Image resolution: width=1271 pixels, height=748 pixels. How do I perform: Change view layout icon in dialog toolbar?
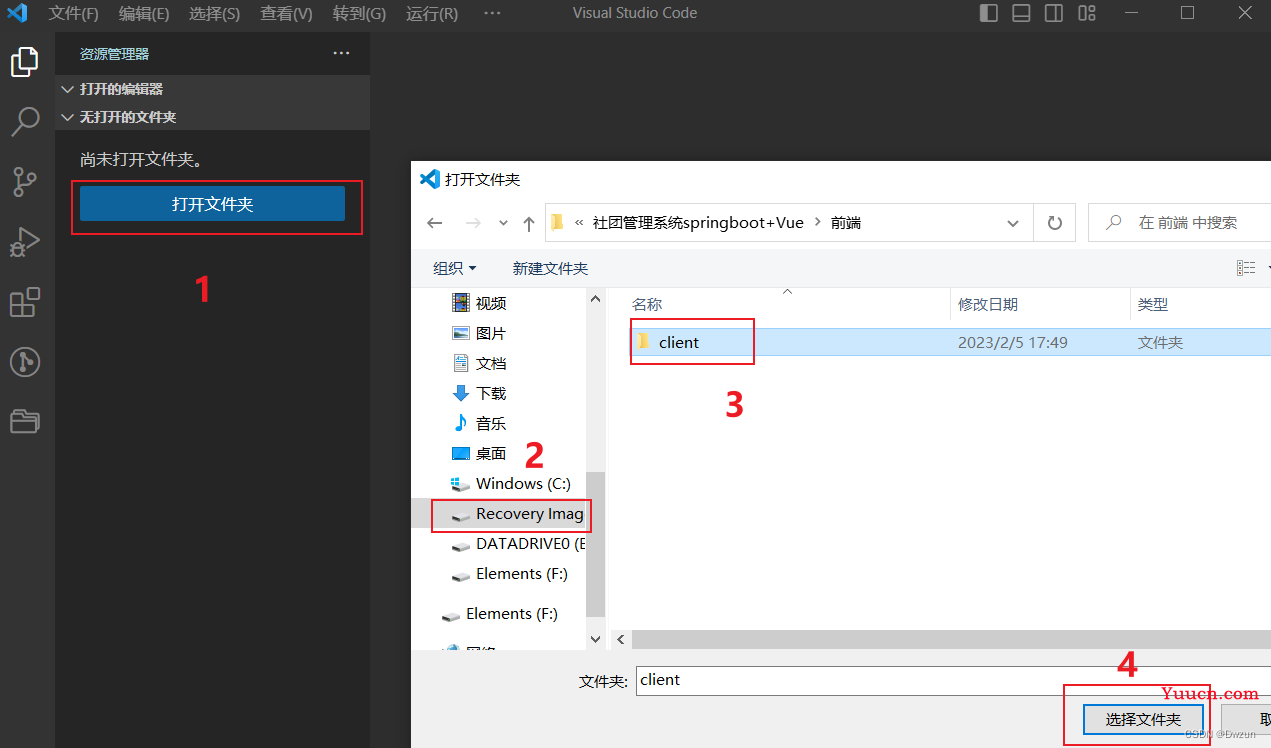tap(1246, 268)
